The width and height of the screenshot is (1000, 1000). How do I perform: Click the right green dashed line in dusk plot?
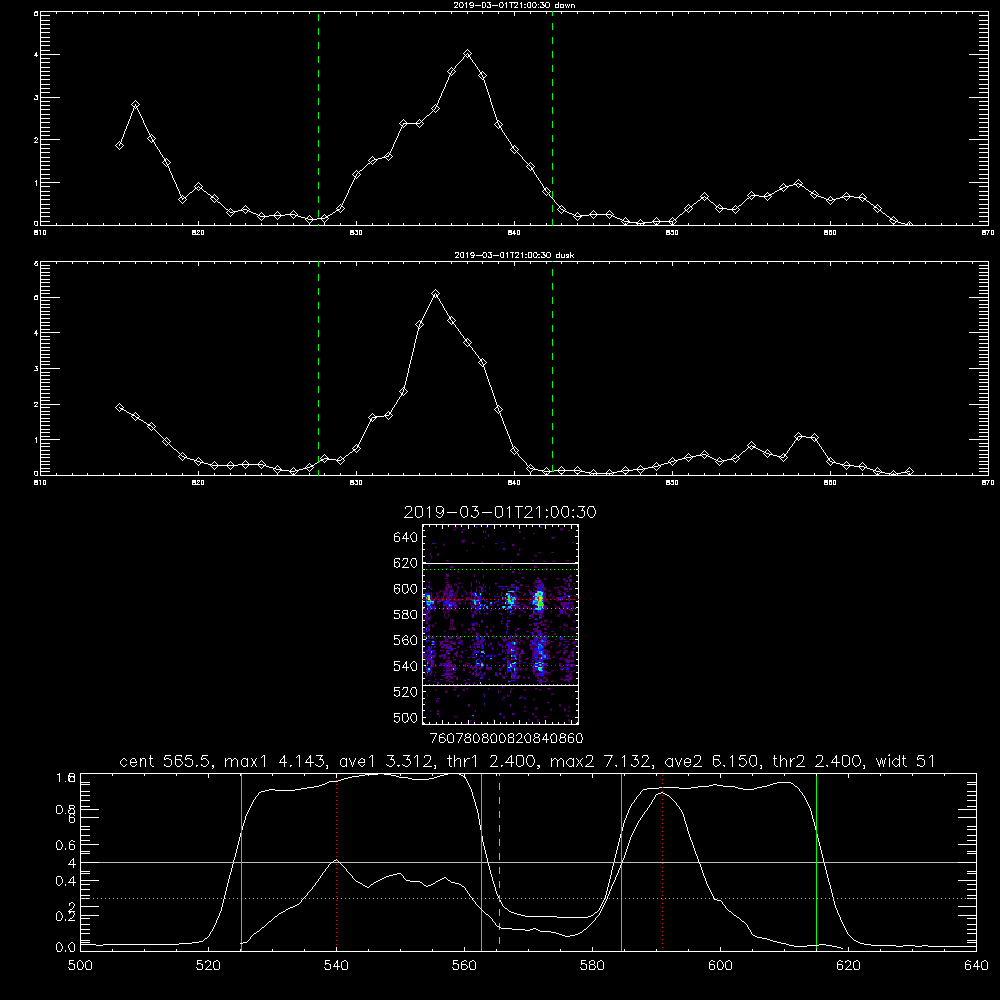pyautogui.click(x=552, y=369)
